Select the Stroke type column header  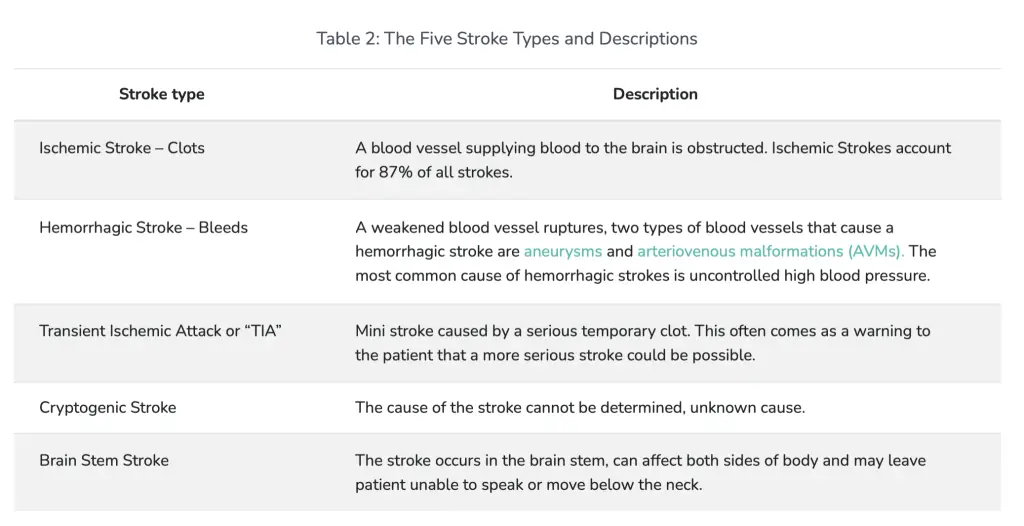[161, 94]
